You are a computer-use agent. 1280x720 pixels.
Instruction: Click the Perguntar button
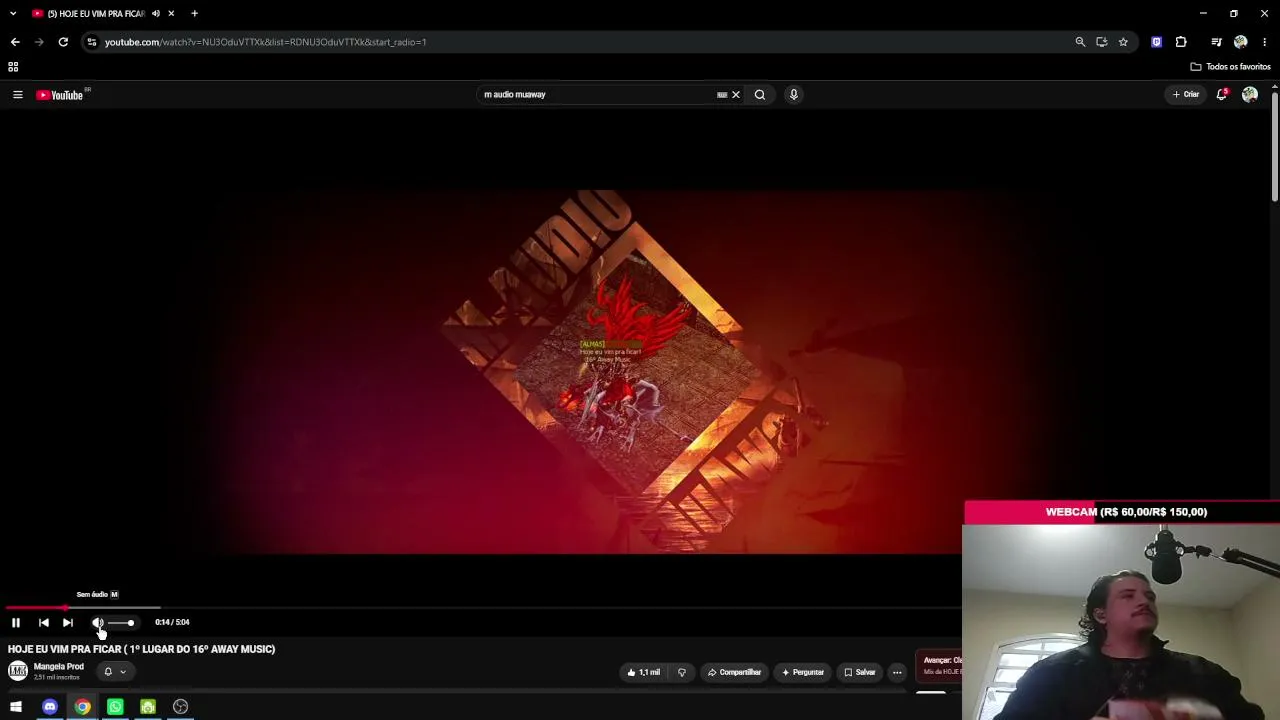803,672
